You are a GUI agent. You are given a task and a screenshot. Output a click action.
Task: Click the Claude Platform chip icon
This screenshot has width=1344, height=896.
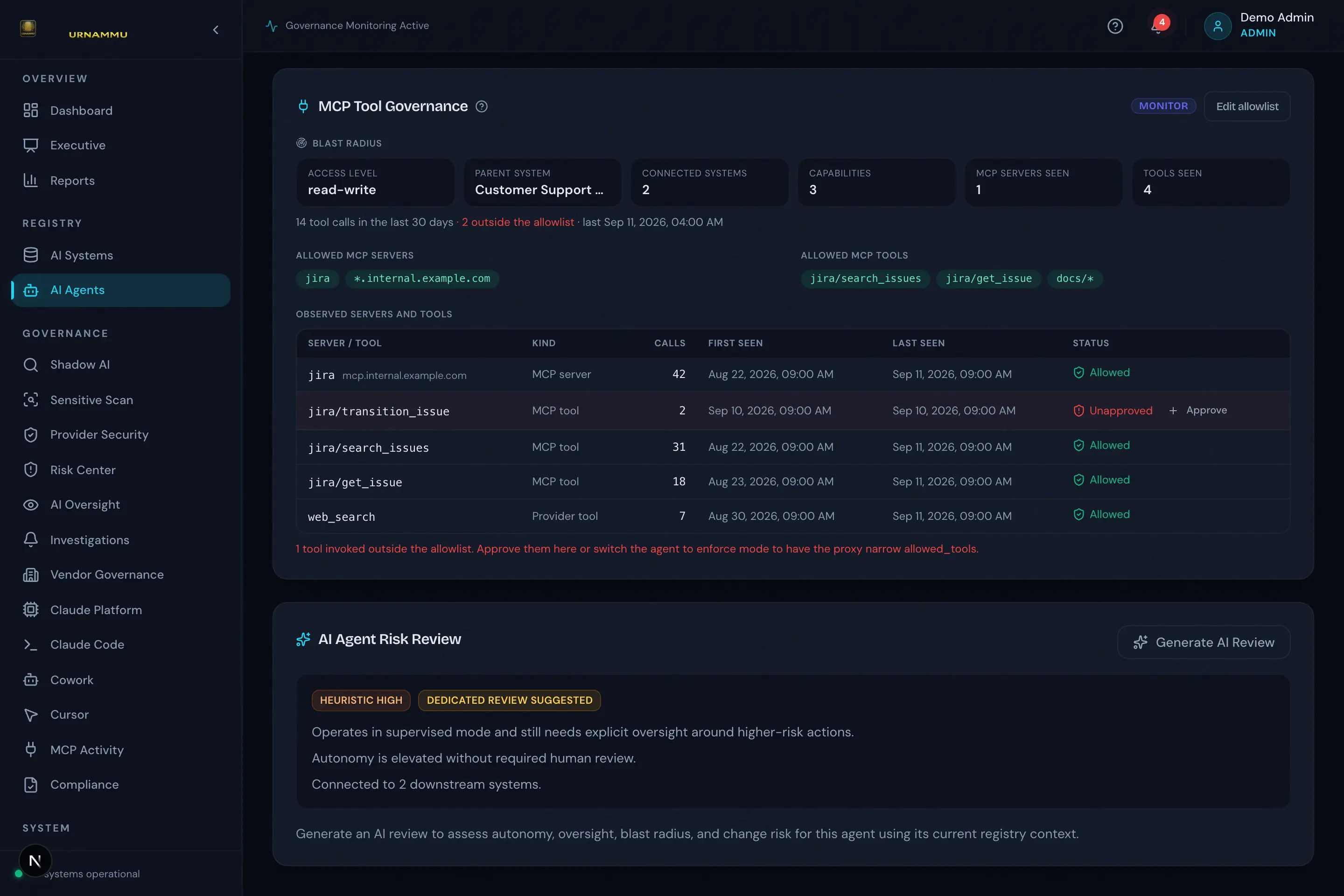click(31, 610)
